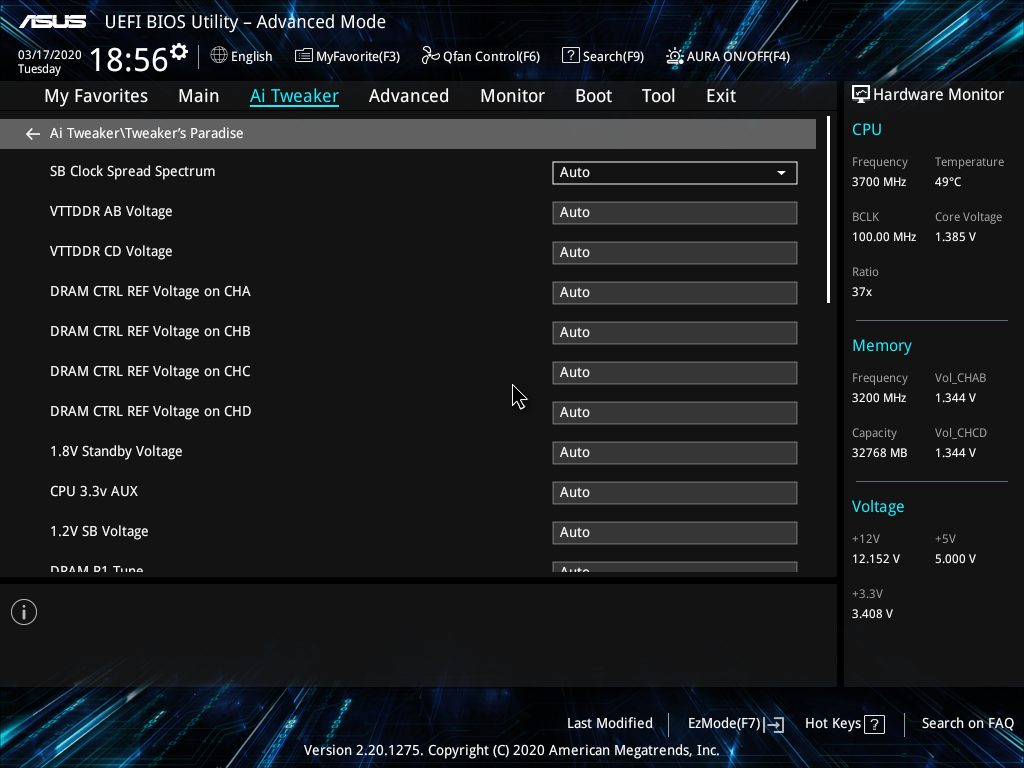Click the 12.152 V reading
1024x768 pixels.
coord(876,559)
